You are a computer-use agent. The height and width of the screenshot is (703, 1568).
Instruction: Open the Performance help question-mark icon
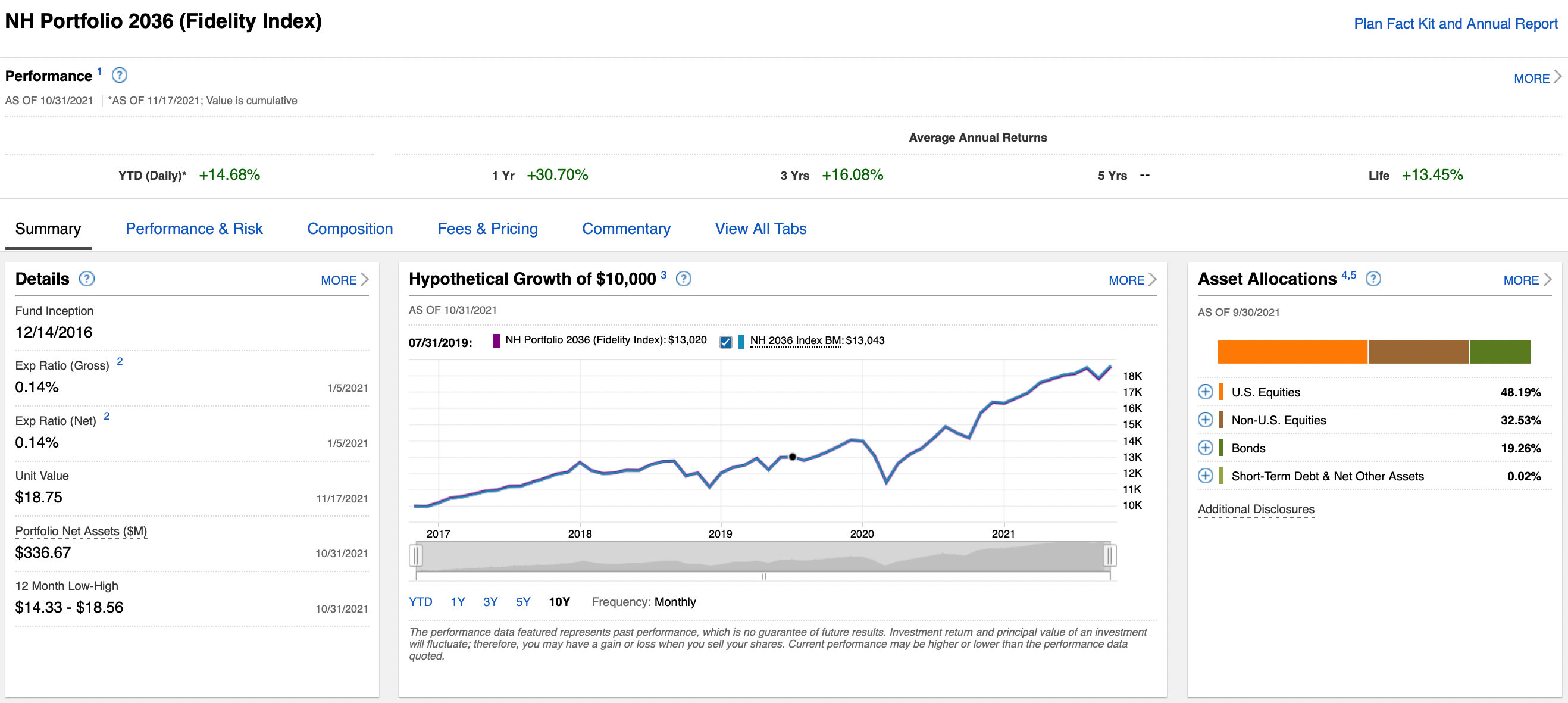click(119, 76)
